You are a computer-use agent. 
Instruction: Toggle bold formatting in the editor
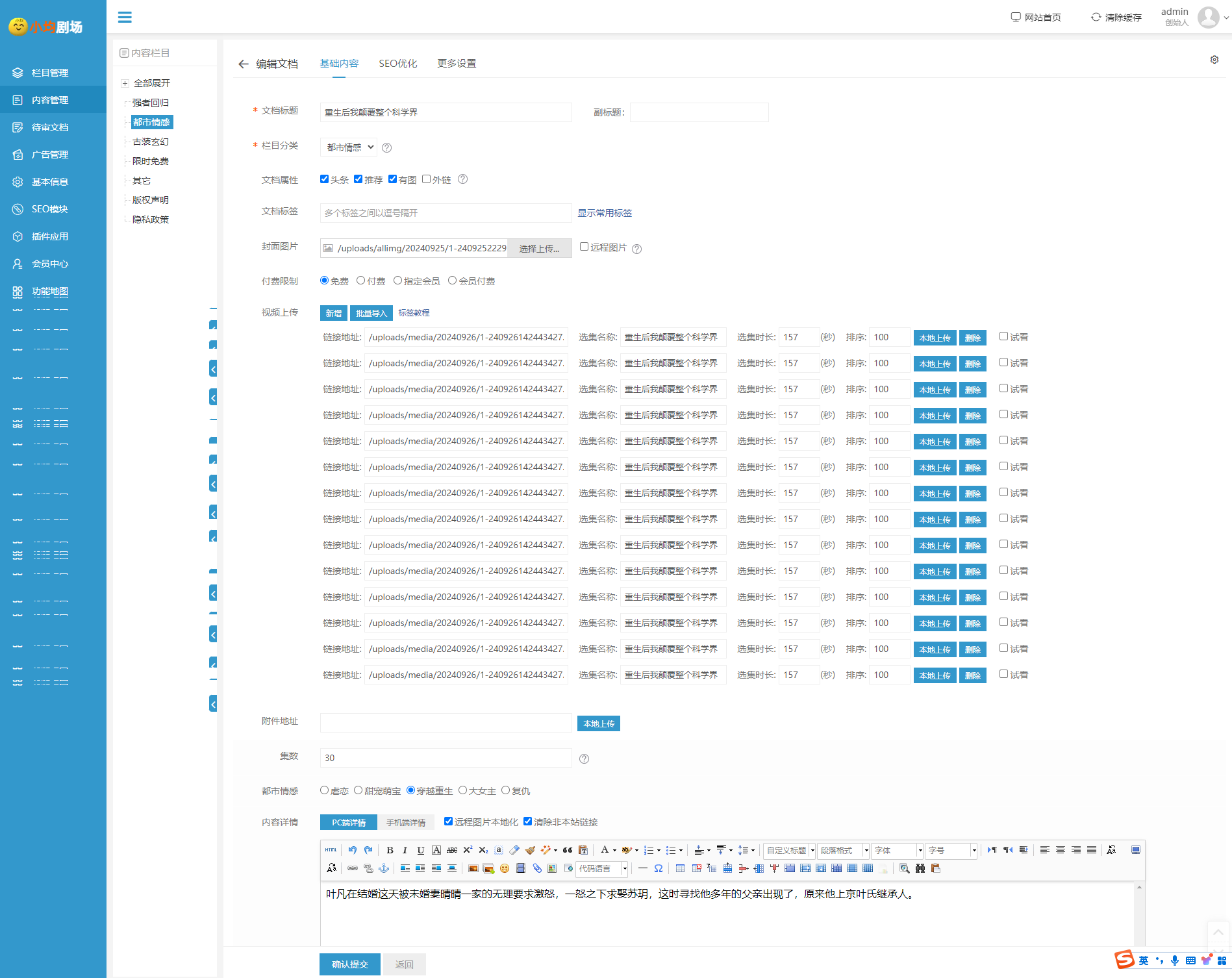tap(390, 850)
